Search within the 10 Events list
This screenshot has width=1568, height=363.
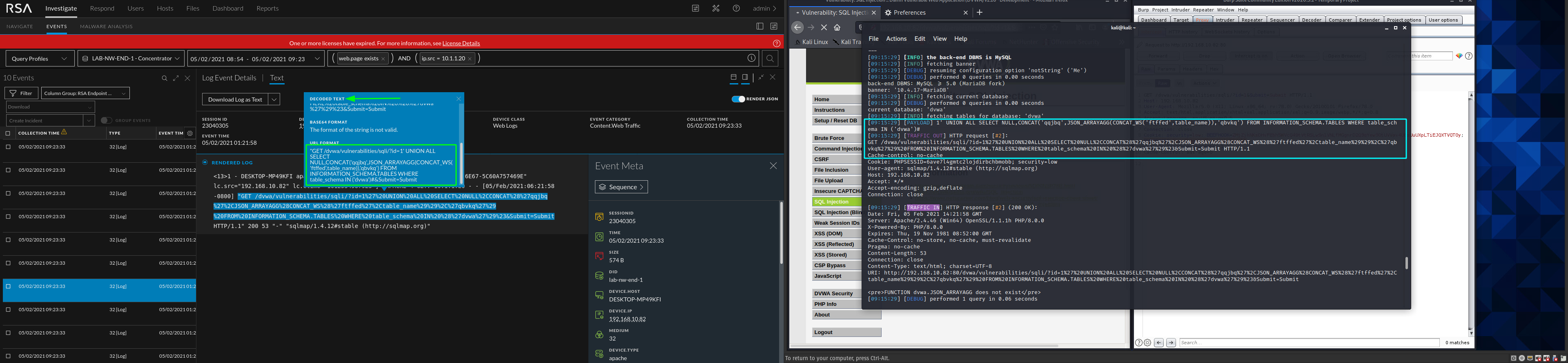pos(164,78)
